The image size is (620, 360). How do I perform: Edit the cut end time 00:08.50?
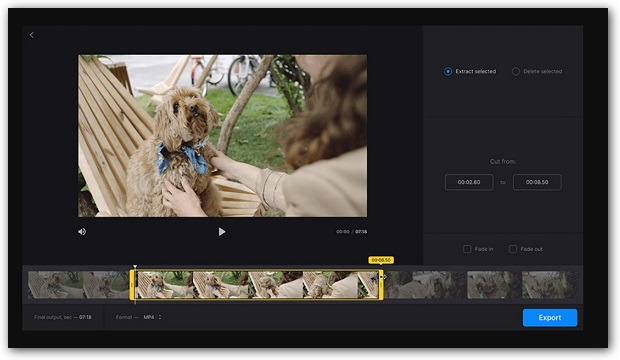[537, 182]
